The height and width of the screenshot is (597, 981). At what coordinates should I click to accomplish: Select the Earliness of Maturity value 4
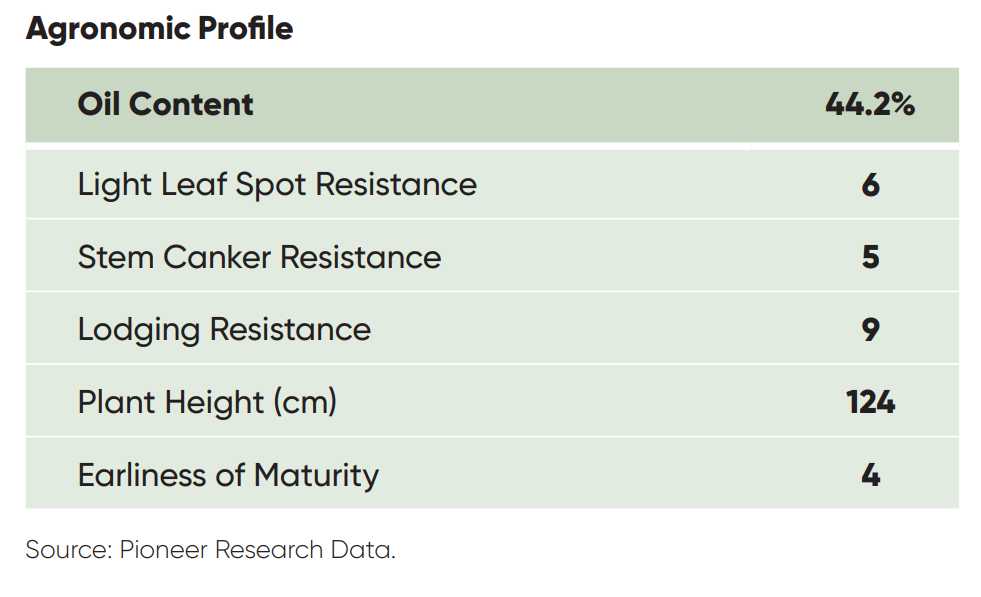(x=870, y=474)
